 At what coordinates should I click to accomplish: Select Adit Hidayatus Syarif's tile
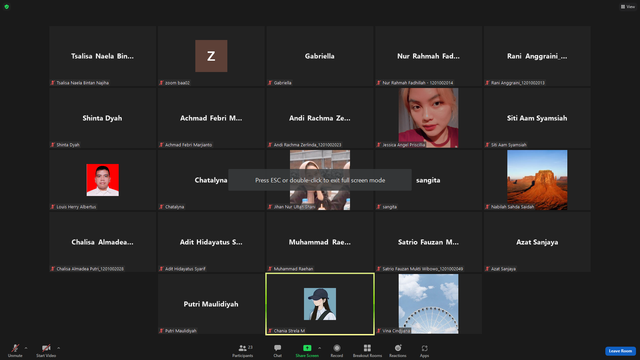[x=211, y=242]
